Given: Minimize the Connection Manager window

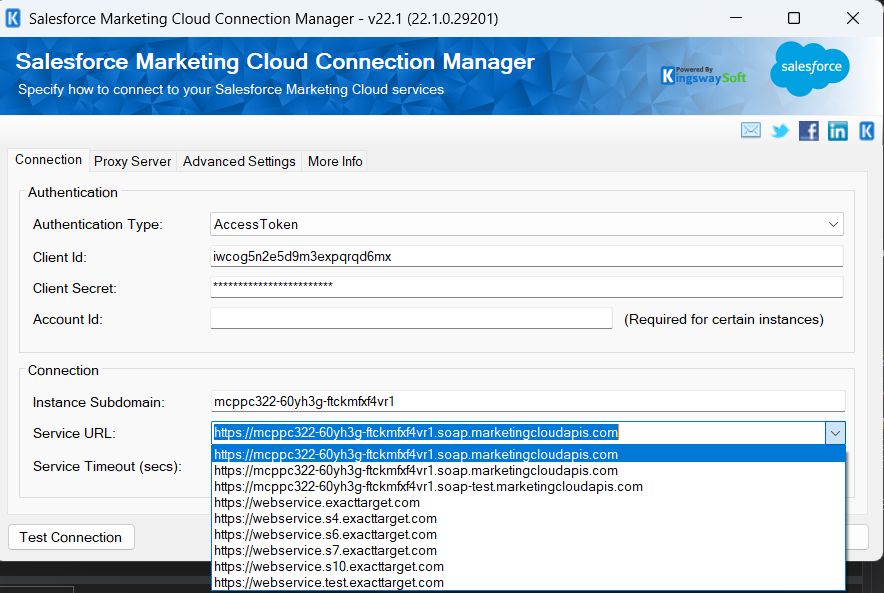Looking at the screenshot, I should 736,18.
